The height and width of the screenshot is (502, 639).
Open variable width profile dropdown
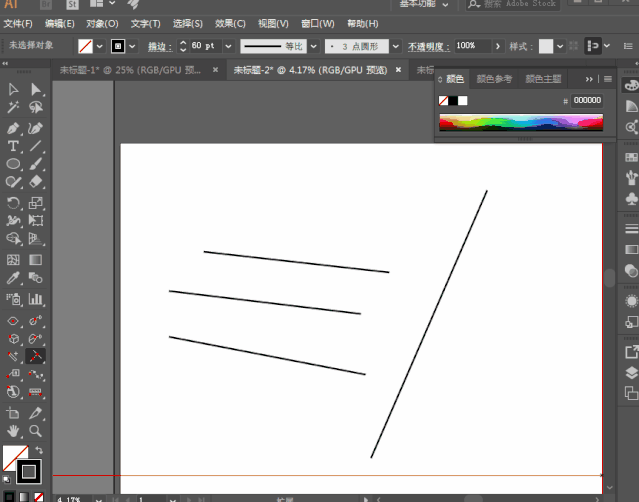(x=313, y=46)
